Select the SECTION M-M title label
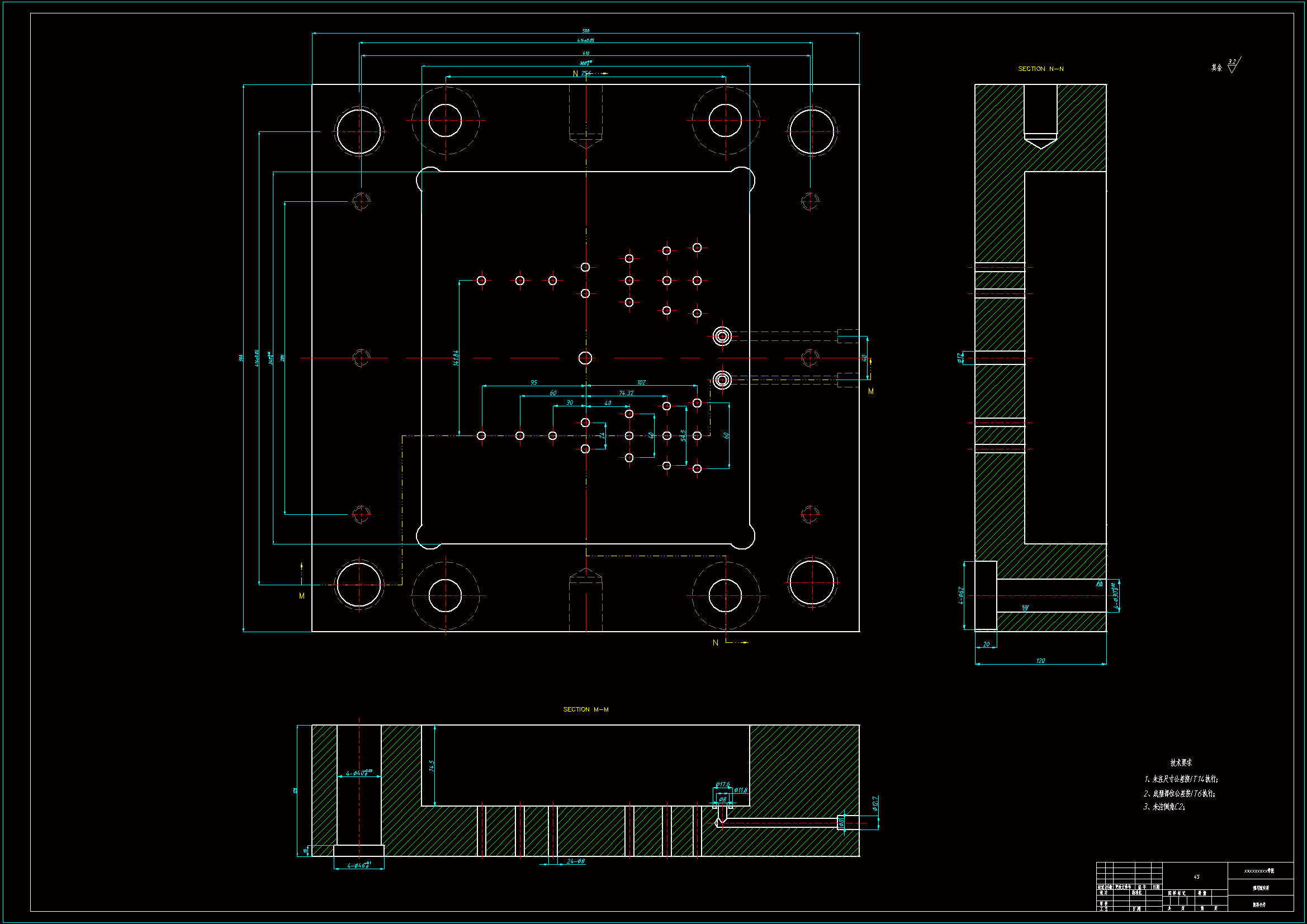Image resolution: width=1307 pixels, height=924 pixels. 586,709
